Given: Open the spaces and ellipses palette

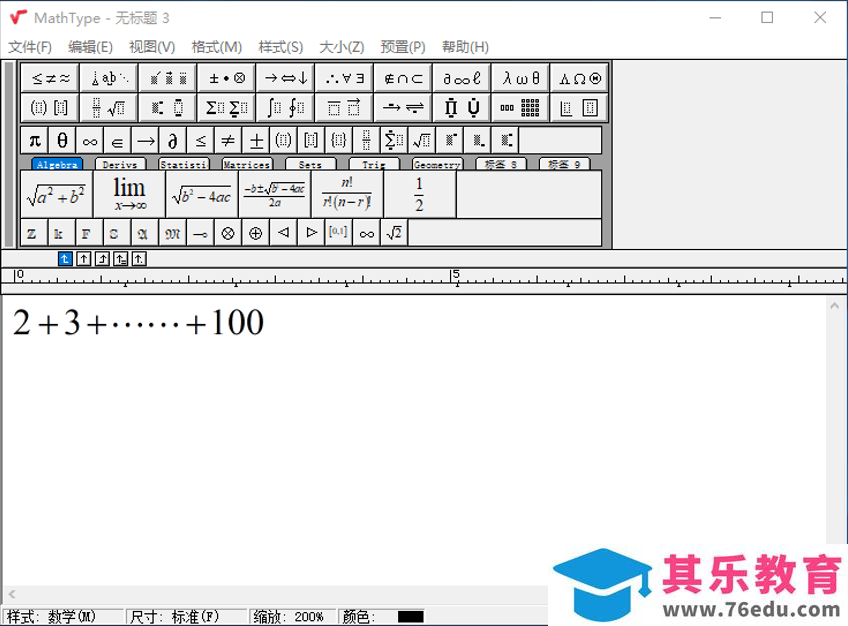Looking at the screenshot, I should click(109, 78).
